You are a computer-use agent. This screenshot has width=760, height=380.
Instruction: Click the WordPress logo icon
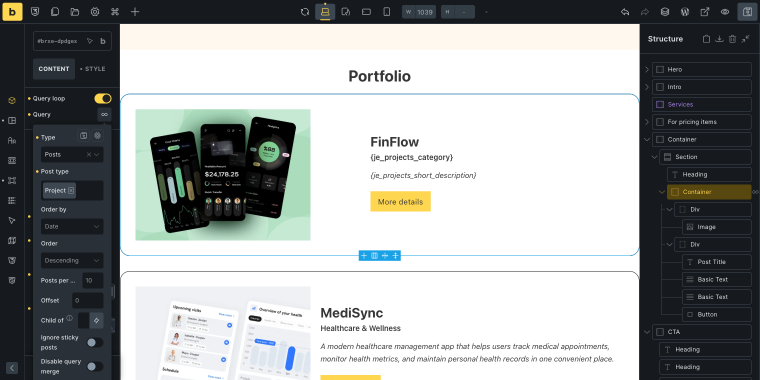coord(685,12)
